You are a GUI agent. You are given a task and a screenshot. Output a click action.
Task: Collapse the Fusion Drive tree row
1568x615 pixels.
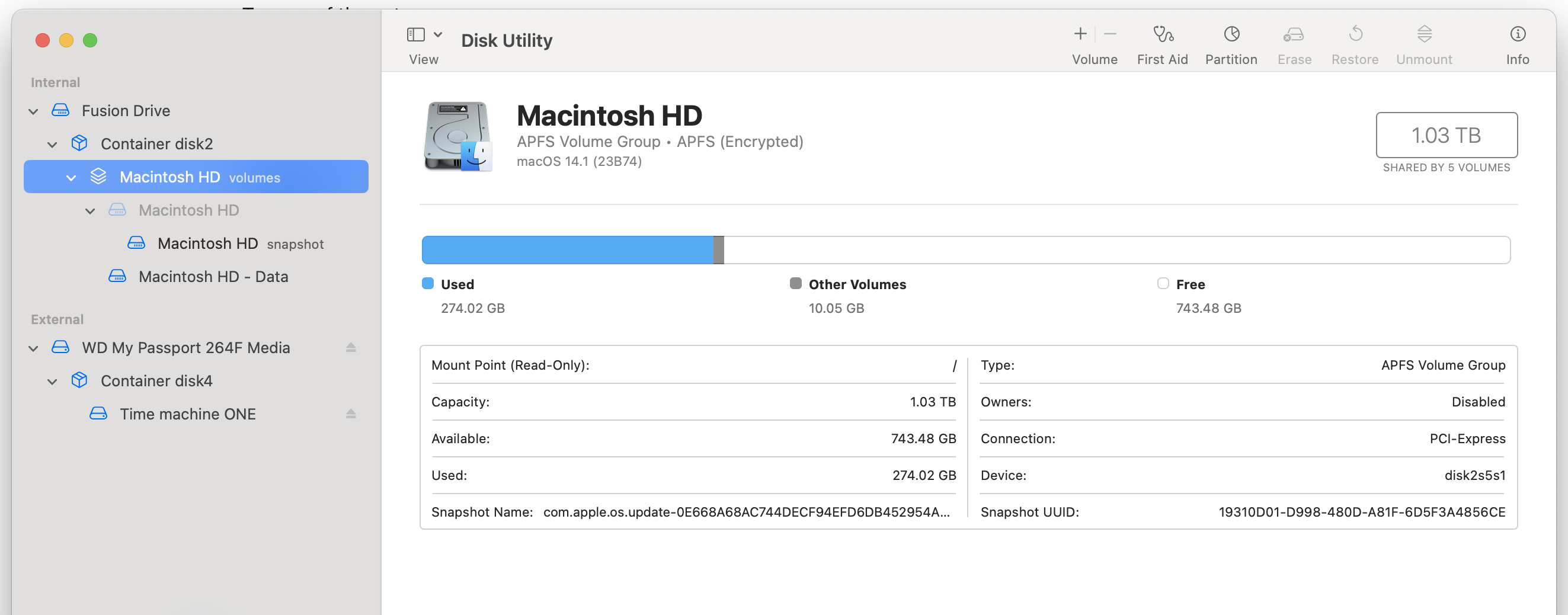(33, 111)
